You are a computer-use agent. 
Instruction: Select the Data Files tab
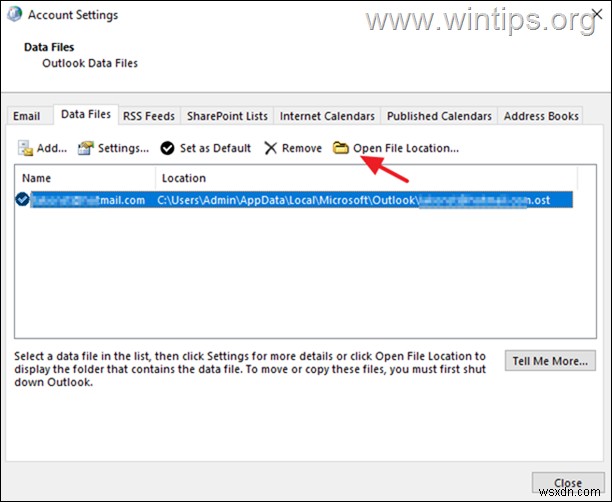86,114
